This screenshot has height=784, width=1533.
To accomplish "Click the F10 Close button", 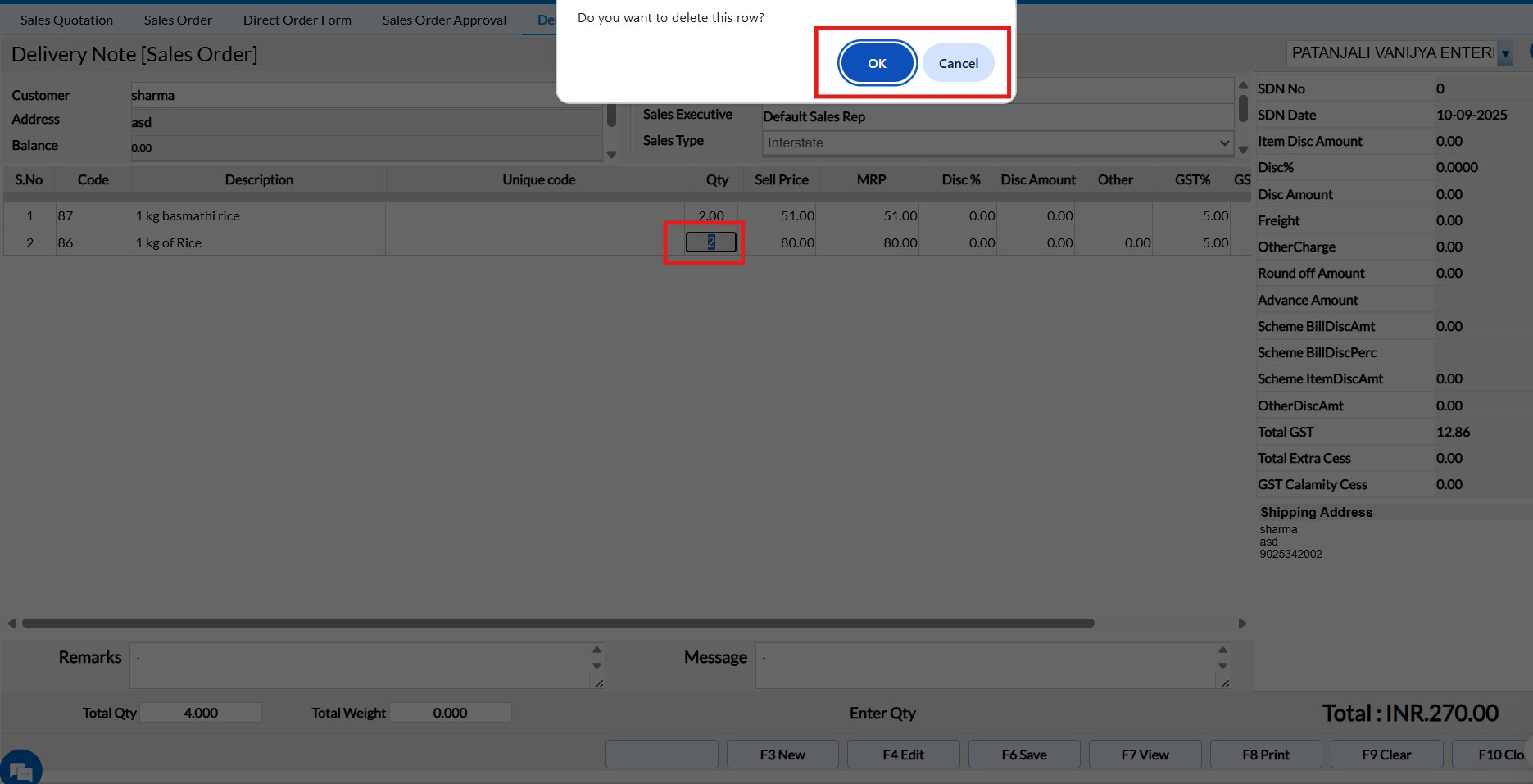I will coord(1492,755).
